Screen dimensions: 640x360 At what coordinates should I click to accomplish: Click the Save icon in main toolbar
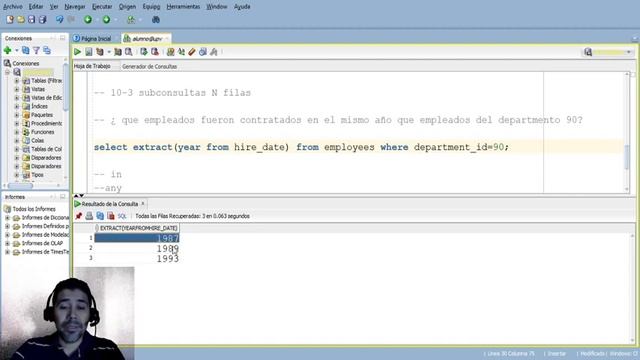[x=31, y=19]
